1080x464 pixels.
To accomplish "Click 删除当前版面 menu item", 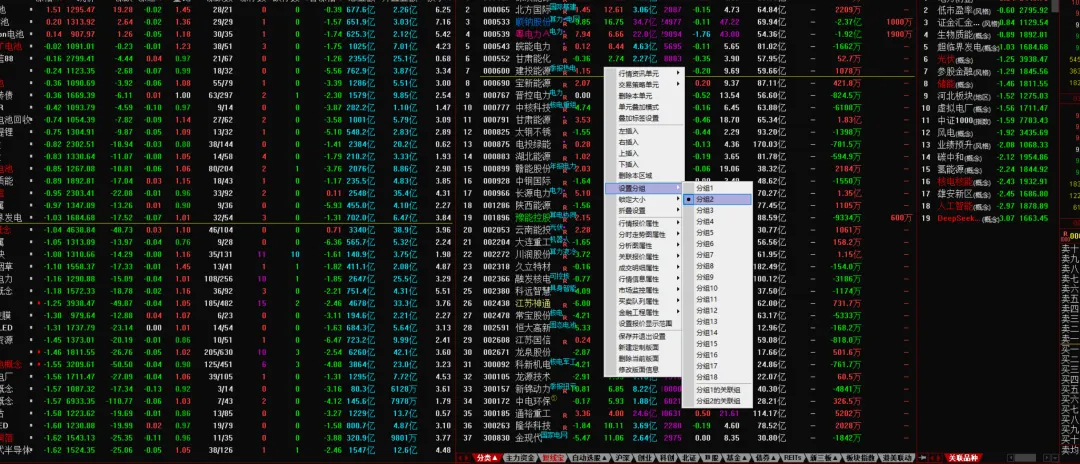I will click(644, 358).
